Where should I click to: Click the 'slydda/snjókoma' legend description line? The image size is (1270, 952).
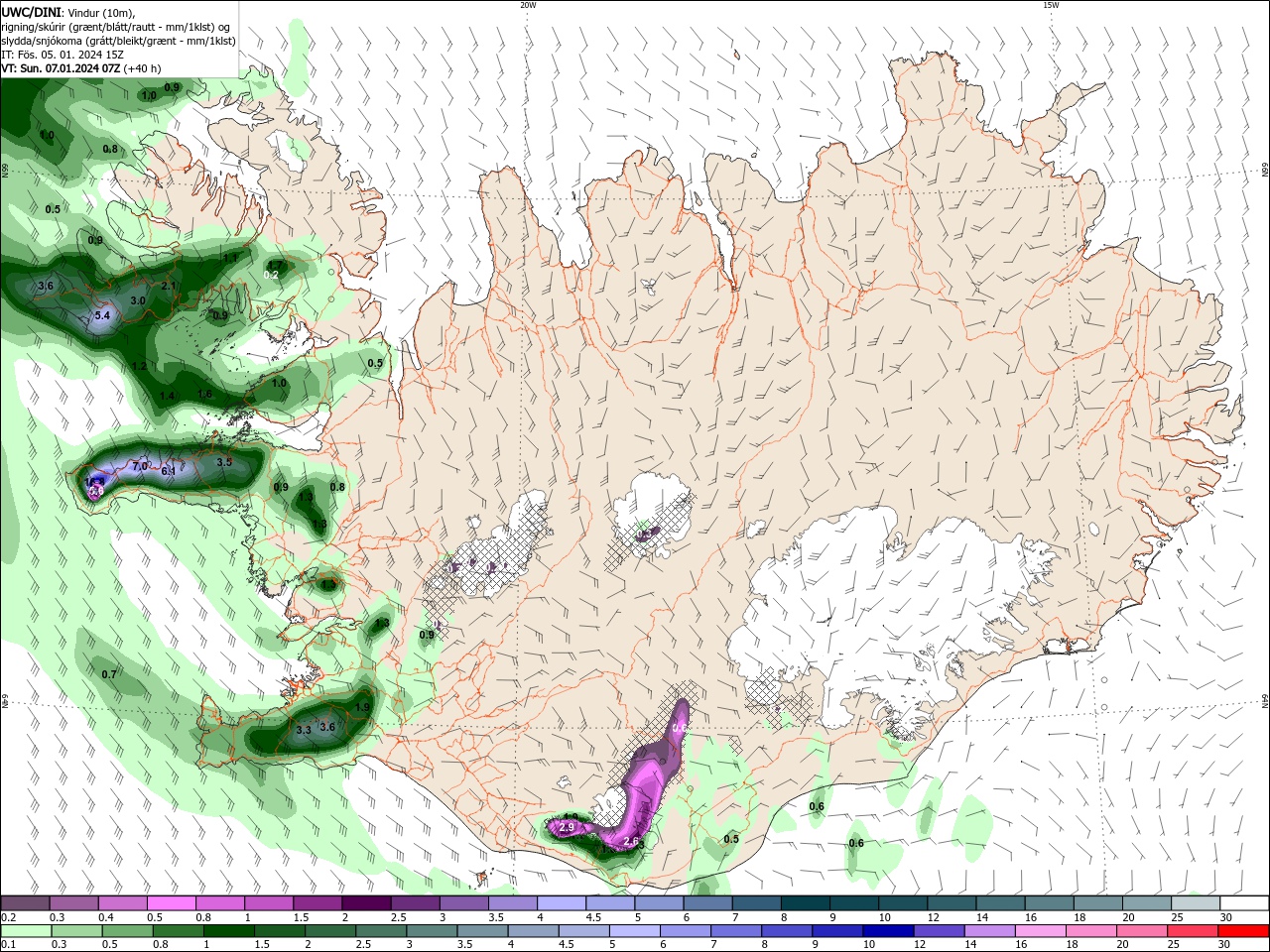coord(118,41)
